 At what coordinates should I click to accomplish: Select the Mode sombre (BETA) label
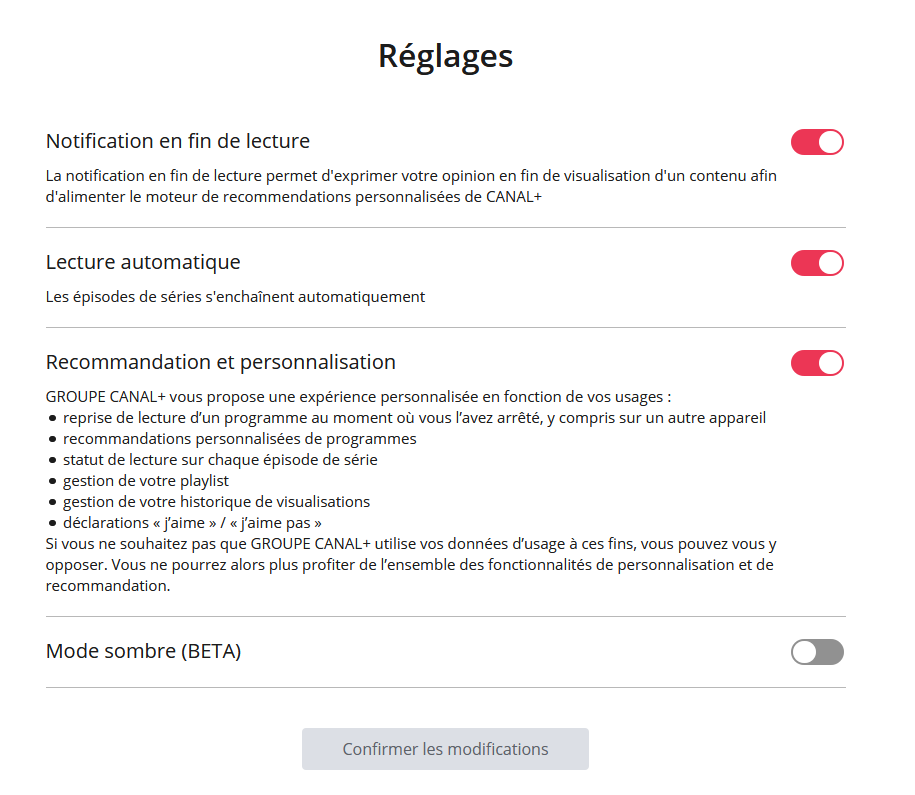(x=144, y=652)
